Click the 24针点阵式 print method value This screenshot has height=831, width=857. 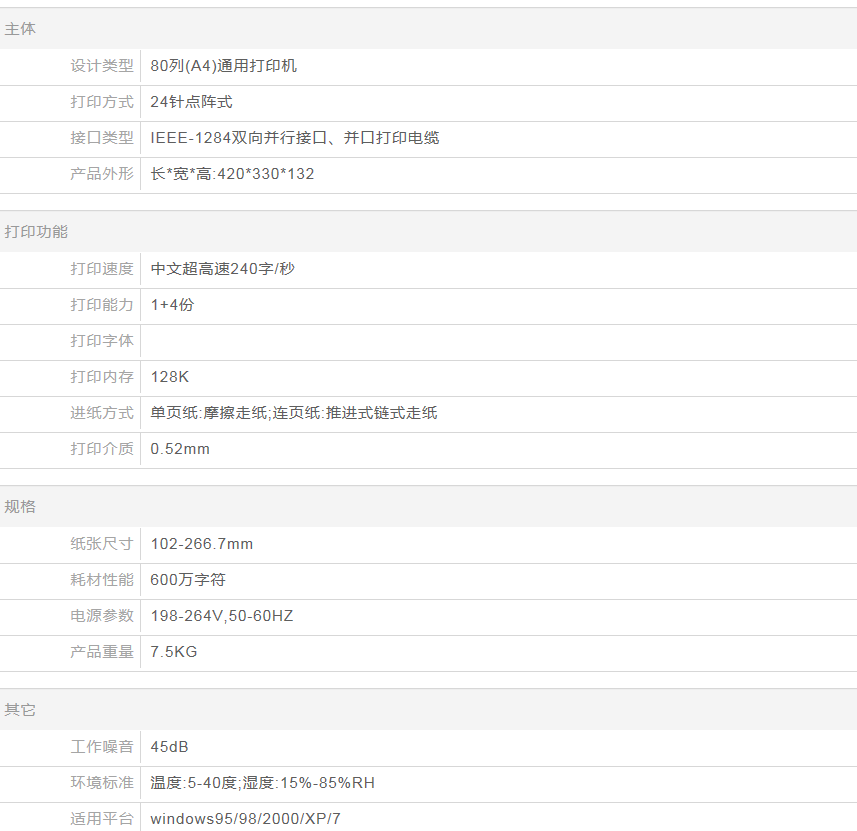191,102
